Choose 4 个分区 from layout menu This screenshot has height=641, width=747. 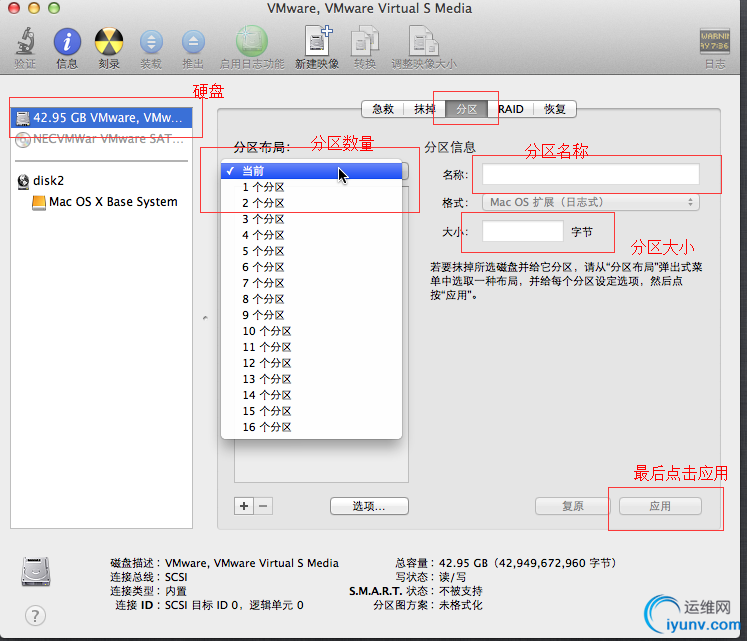[312, 235]
